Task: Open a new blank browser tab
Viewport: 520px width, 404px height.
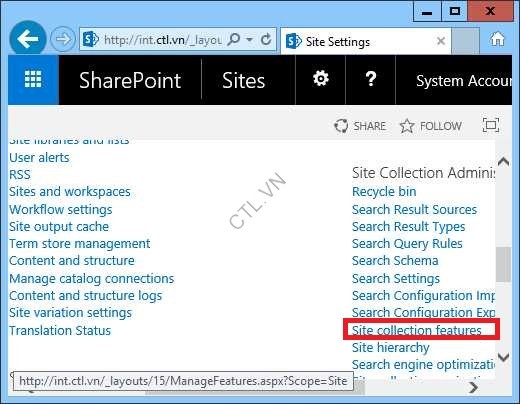Action: [x=465, y=41]
